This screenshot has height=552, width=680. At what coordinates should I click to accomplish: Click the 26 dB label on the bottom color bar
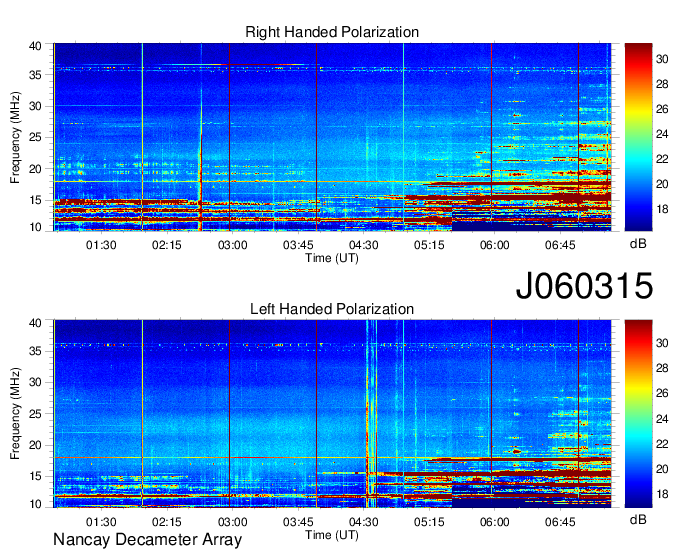coord(662,393)
